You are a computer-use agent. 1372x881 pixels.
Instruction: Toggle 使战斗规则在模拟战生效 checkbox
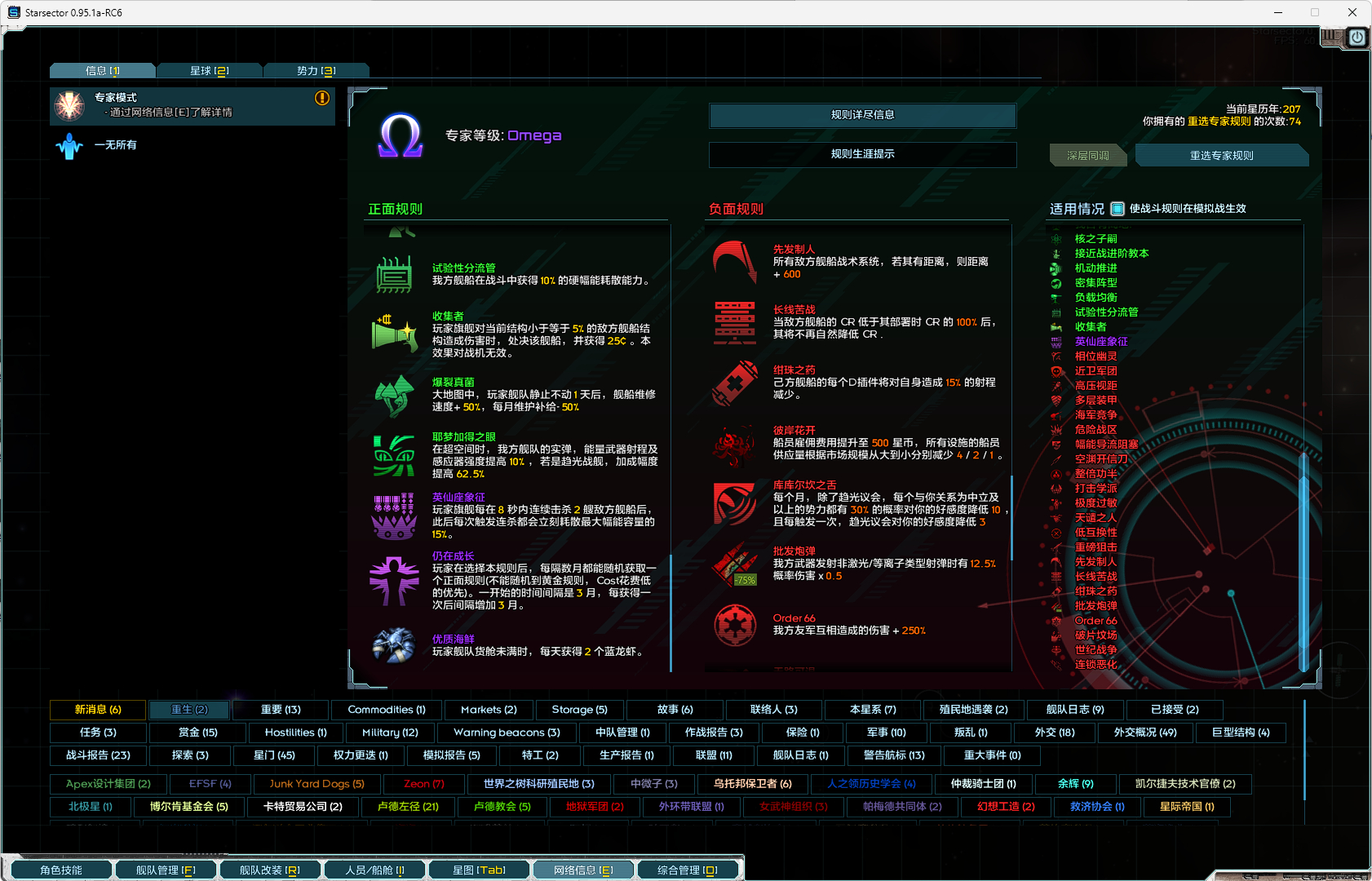(x=1118, y=209)
